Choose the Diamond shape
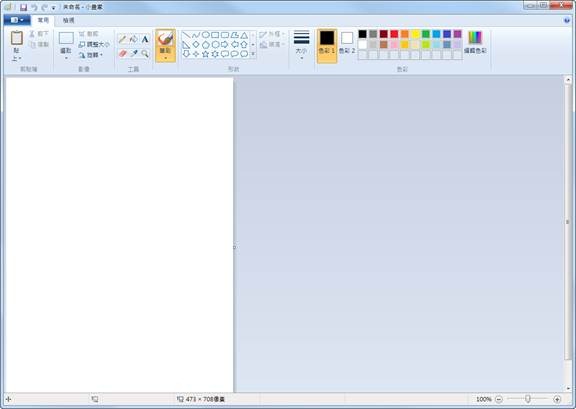576x409 pixels. pyautogui.click(x=196, y=44)
